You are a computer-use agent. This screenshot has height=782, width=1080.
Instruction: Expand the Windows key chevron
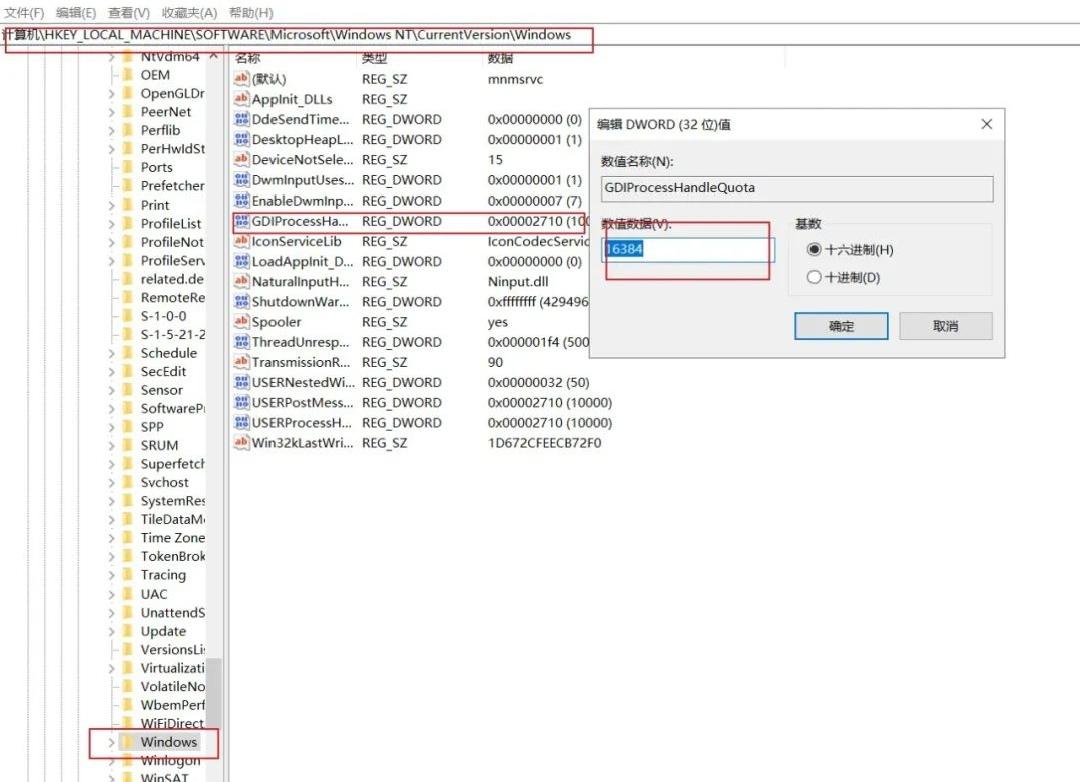click(112, 742)
